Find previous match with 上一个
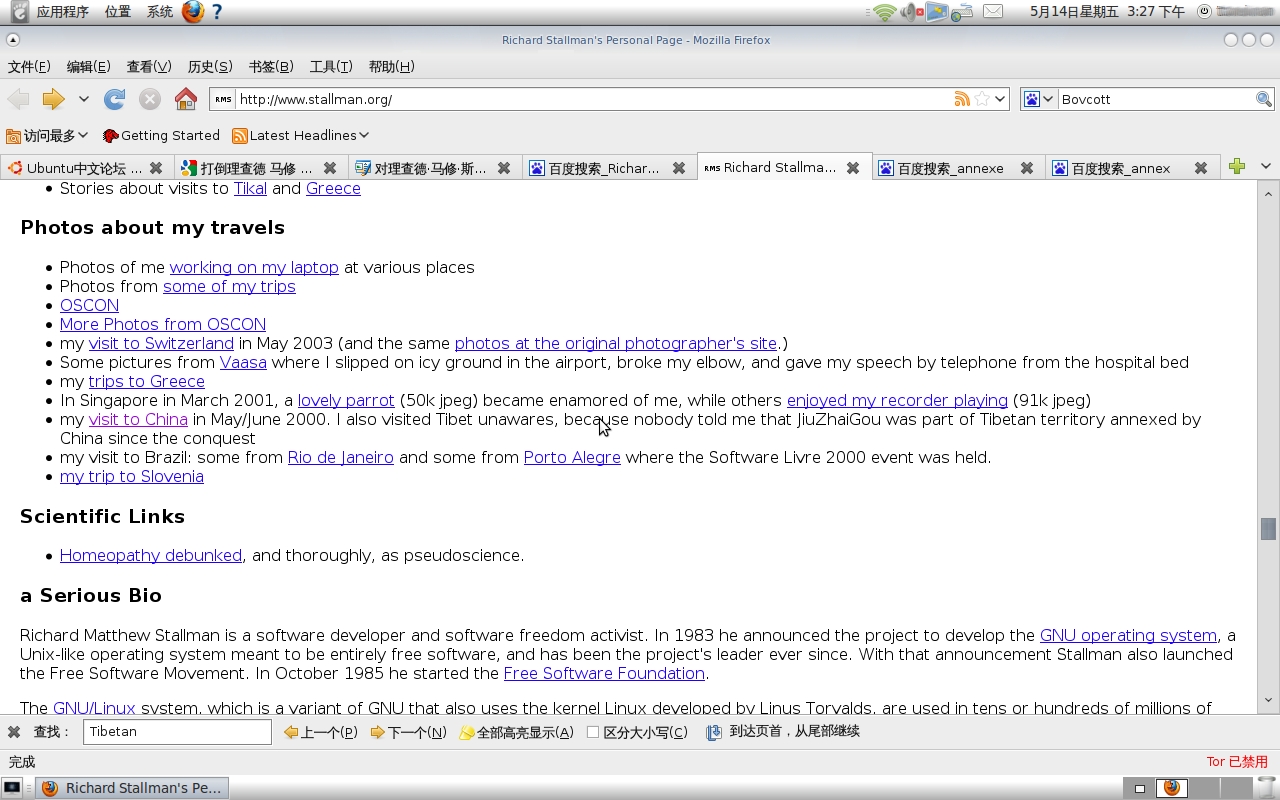 320,732
